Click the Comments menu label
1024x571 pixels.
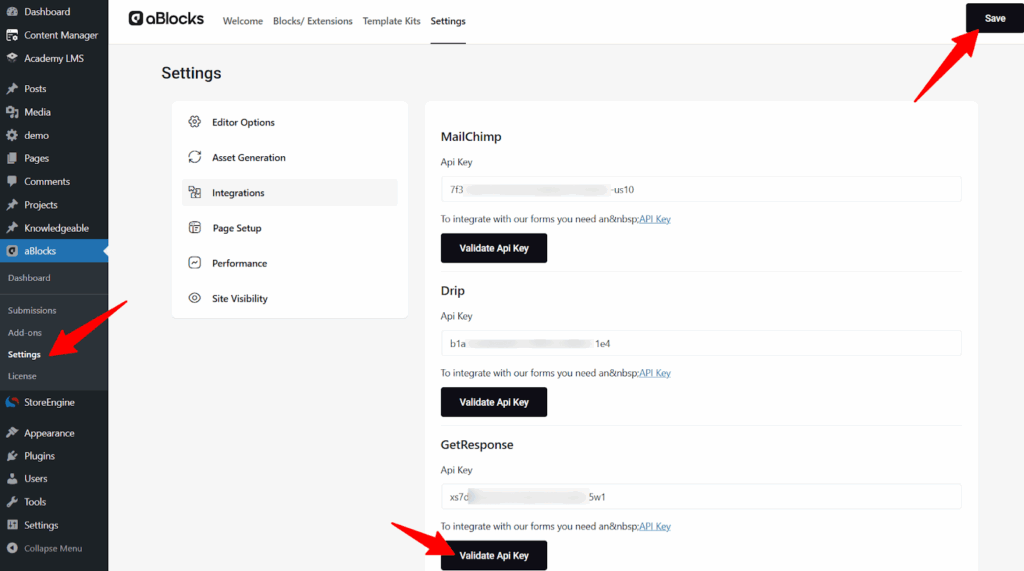[47, 182]
